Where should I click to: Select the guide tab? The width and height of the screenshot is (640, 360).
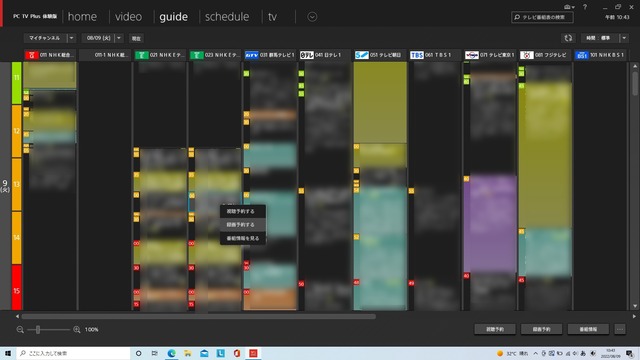173,17
